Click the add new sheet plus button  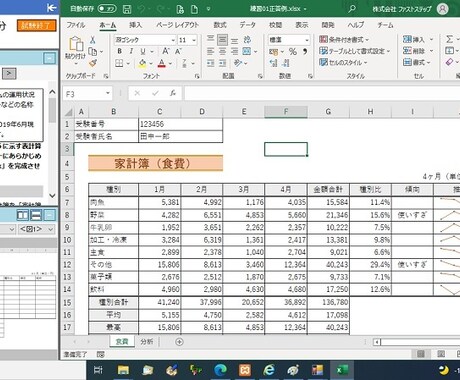tap(179, 342)
